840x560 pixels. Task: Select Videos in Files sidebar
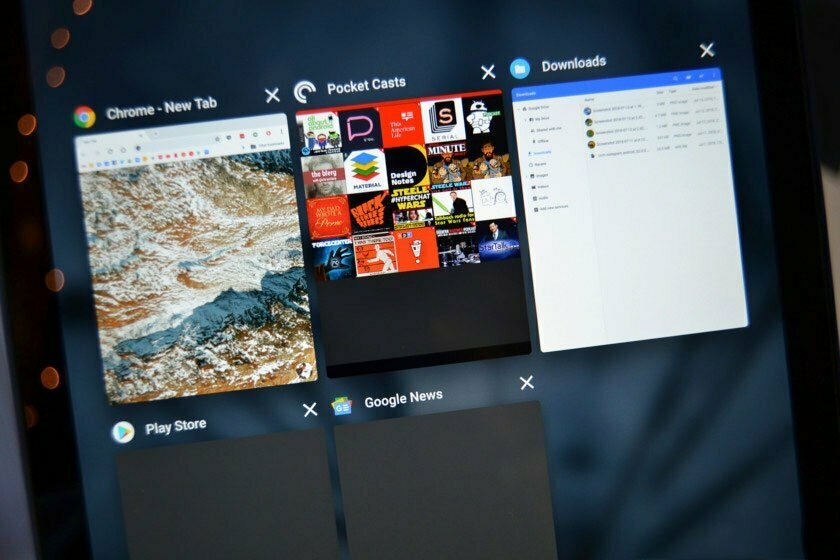click(x=540, y=187)
